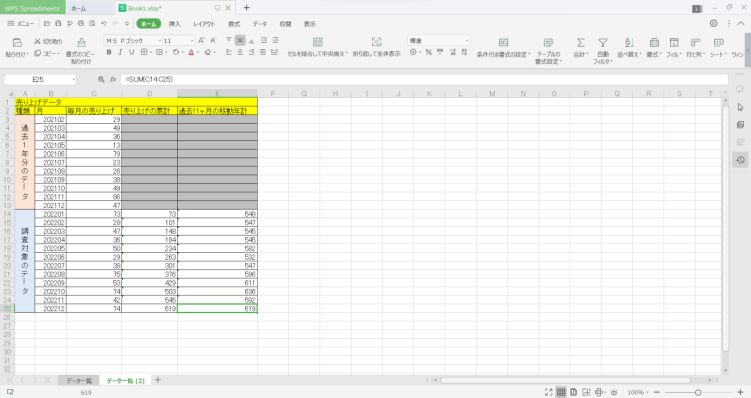Click the insert function fx icon
751x398 pixels.
113,79
